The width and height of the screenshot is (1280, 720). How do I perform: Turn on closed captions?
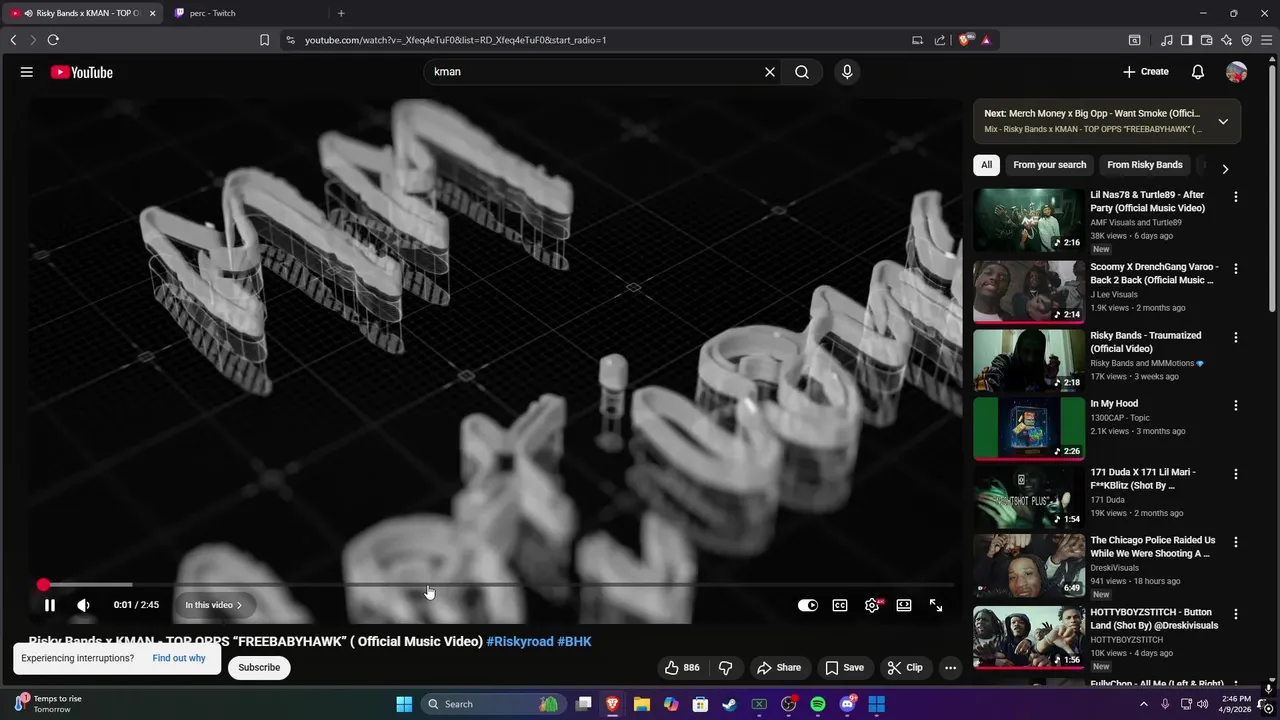click(x=840, y=605)
